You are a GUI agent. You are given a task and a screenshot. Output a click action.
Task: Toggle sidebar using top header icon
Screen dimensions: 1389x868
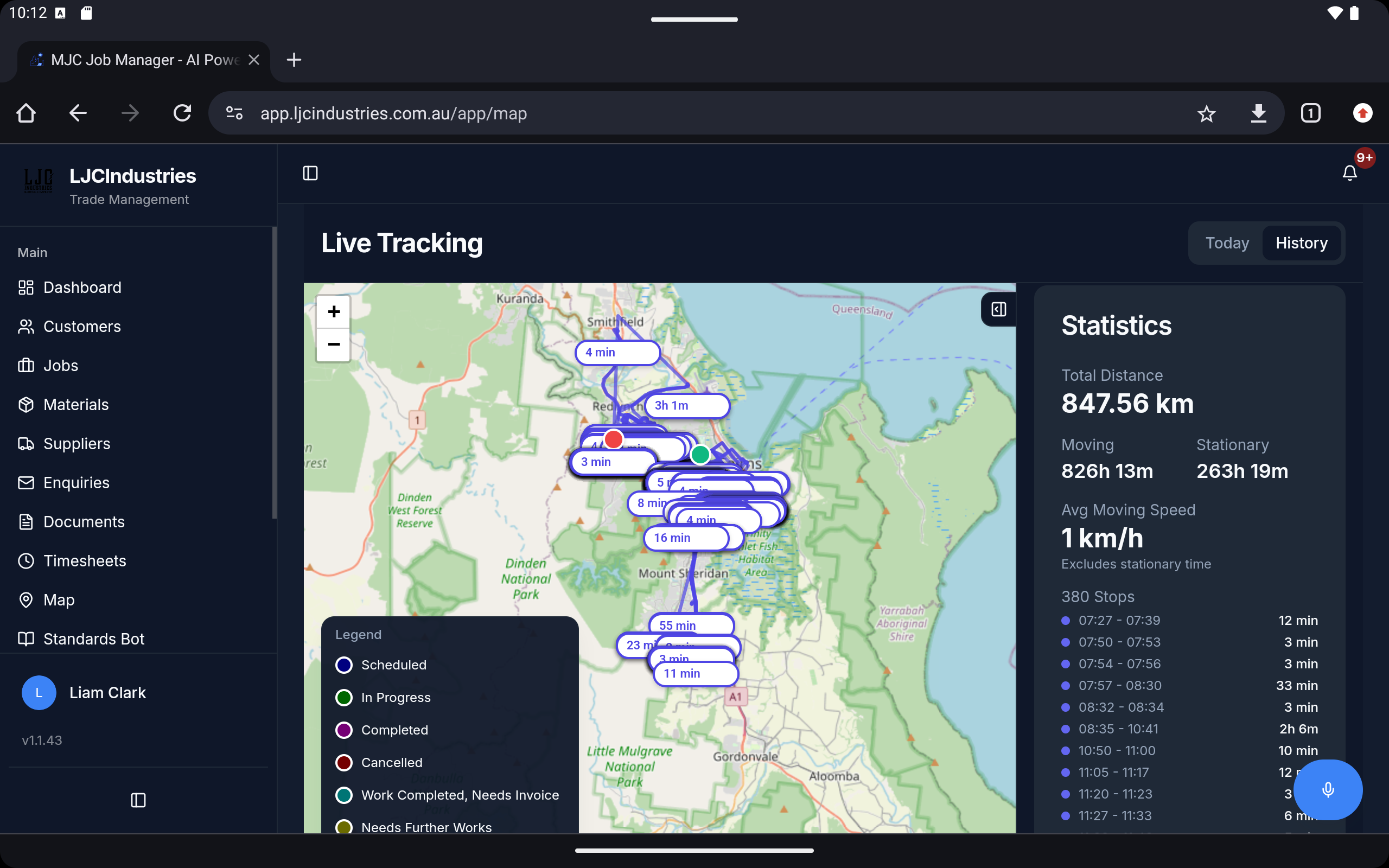click(x=310, y=173)
